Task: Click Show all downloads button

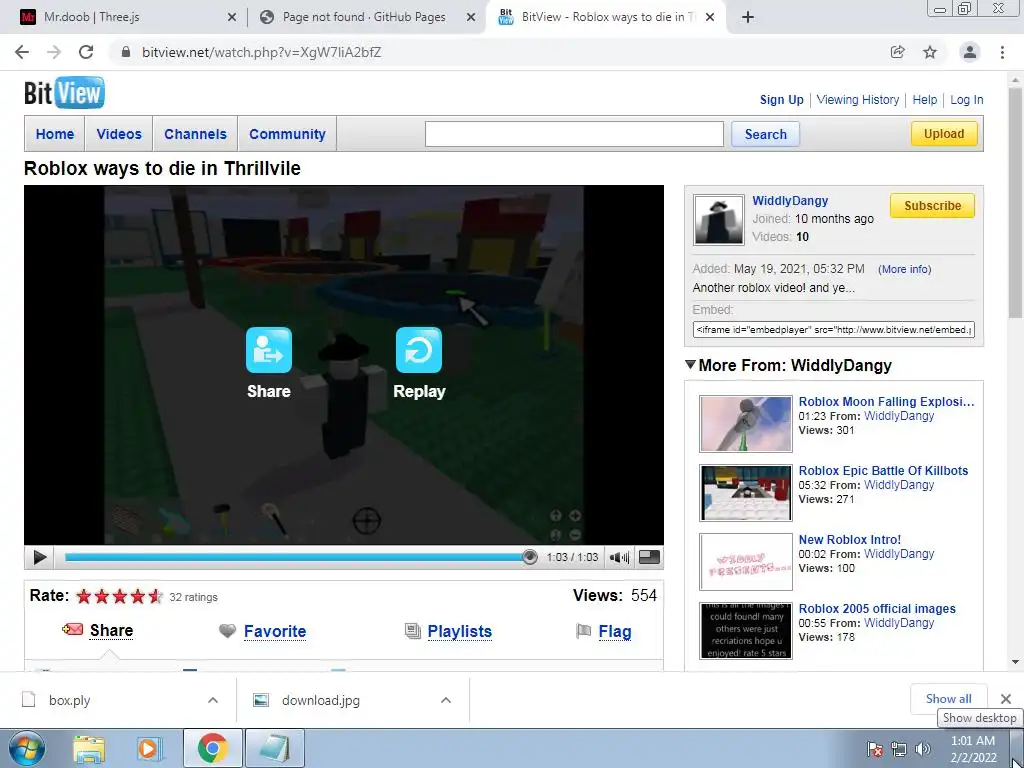Action: [x=948, y=698]
